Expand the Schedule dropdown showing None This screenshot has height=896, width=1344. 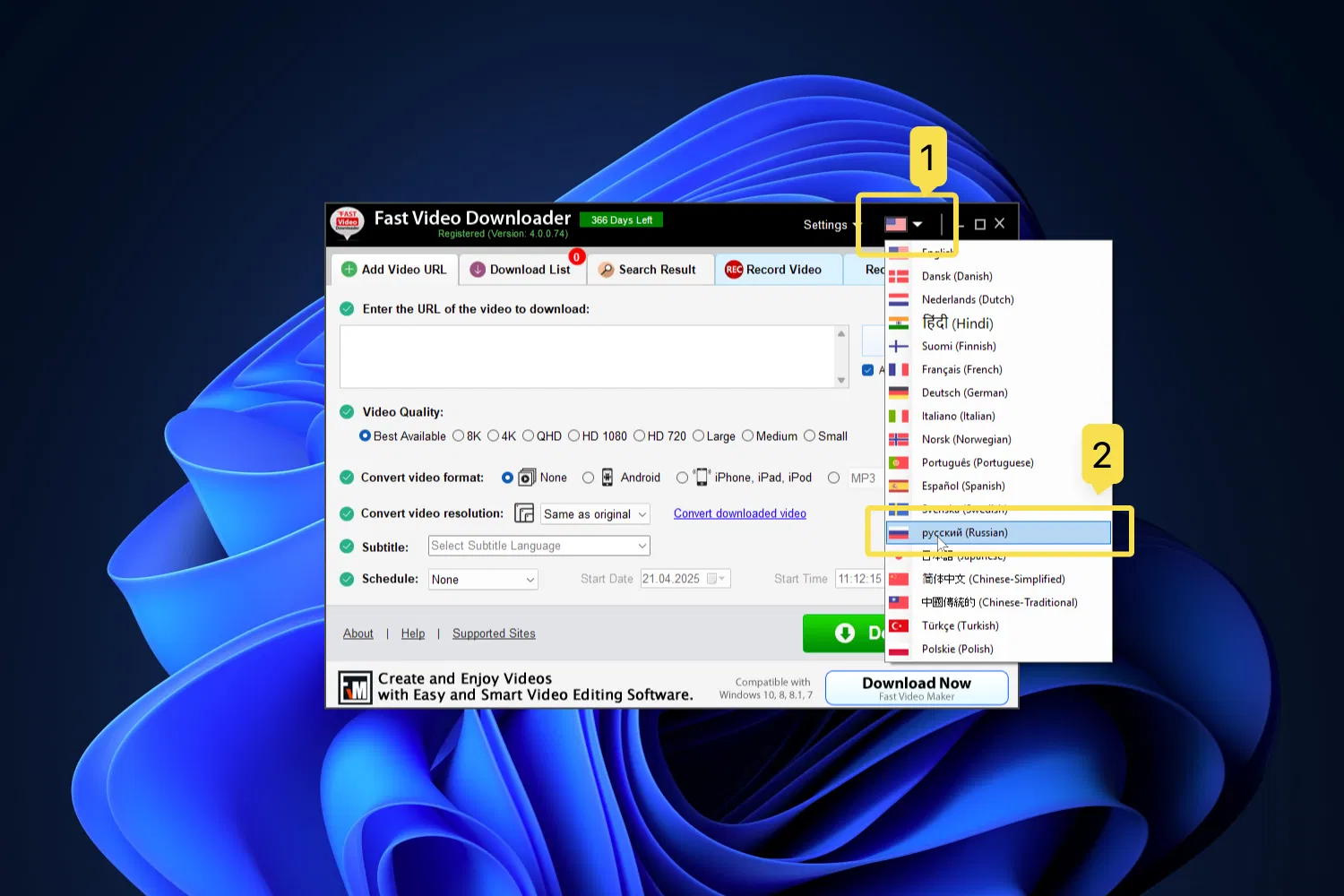point(483,580)
